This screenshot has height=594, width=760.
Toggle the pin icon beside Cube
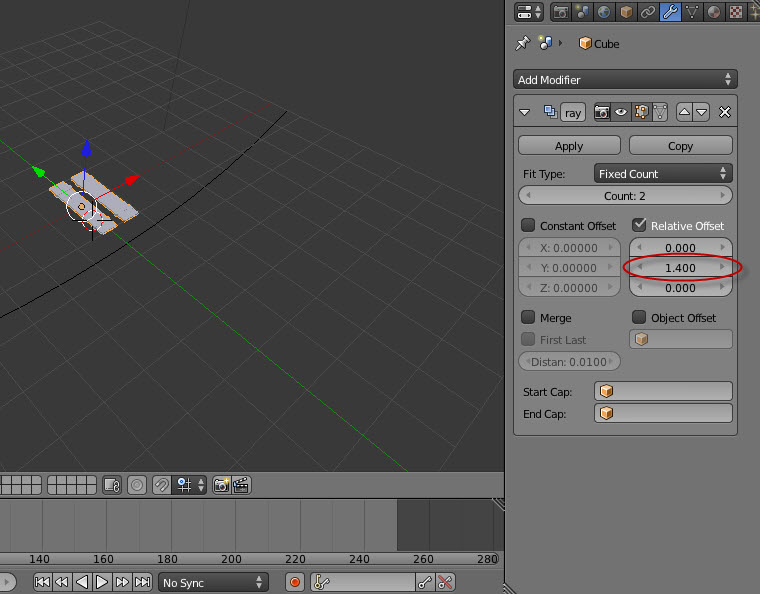coord(522,43)
